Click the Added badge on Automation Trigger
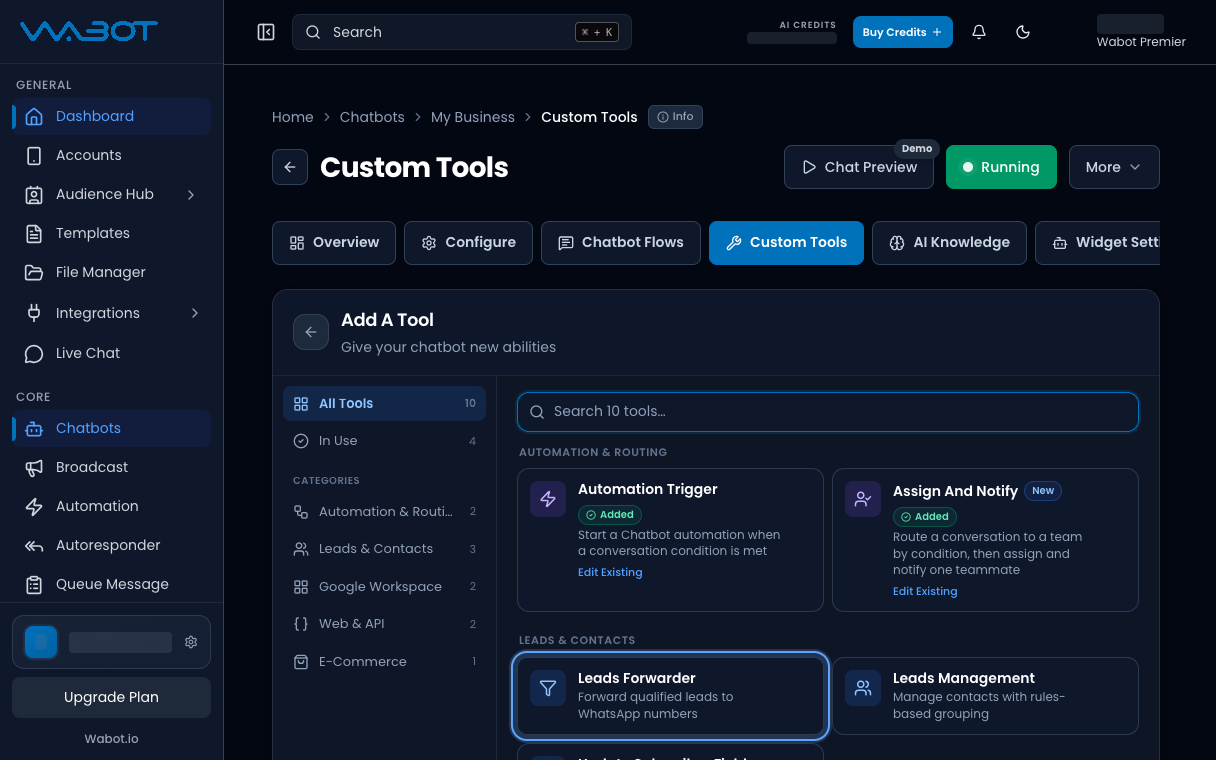 (610, 515)
